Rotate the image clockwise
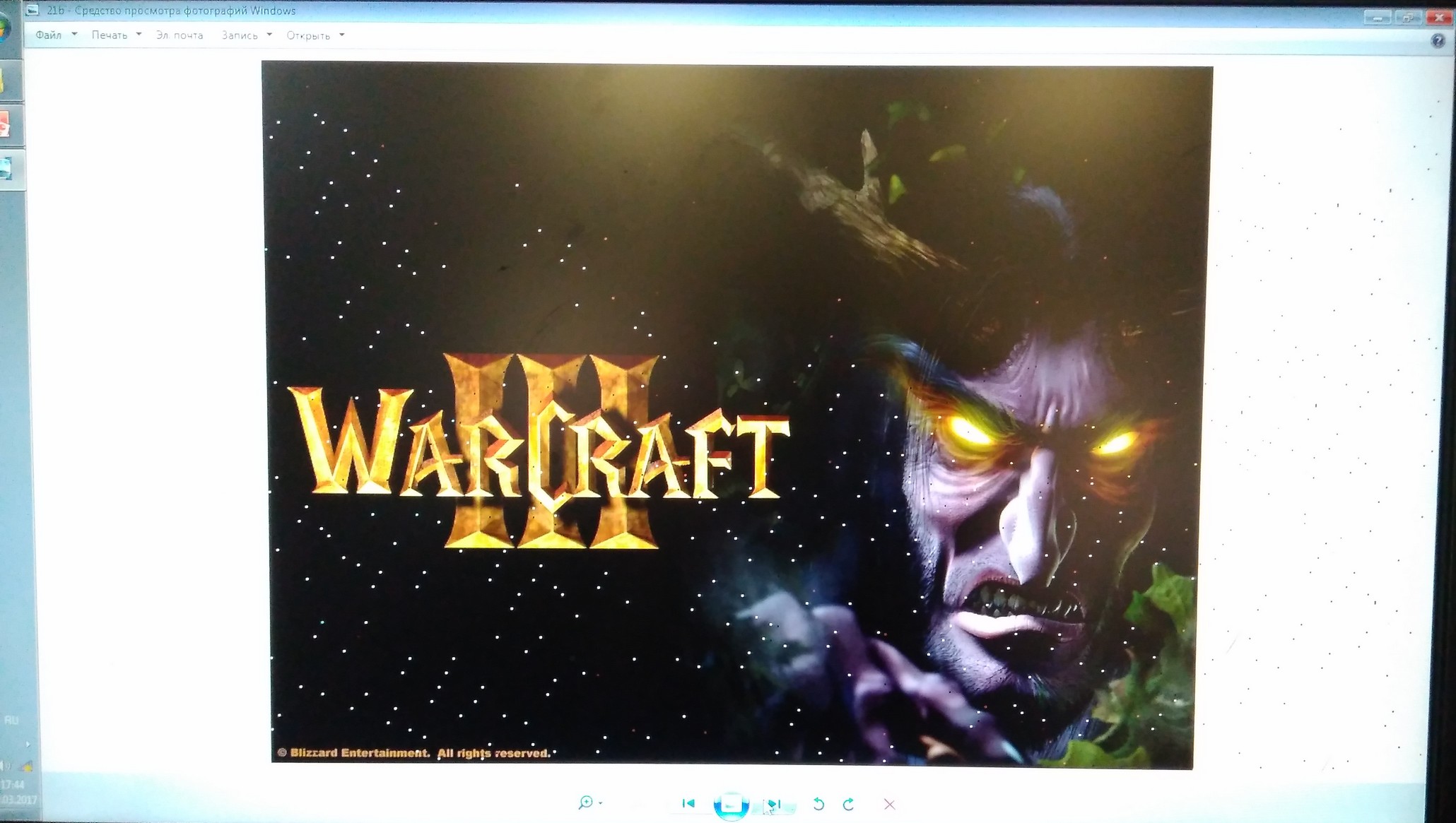 click(849, 804)
